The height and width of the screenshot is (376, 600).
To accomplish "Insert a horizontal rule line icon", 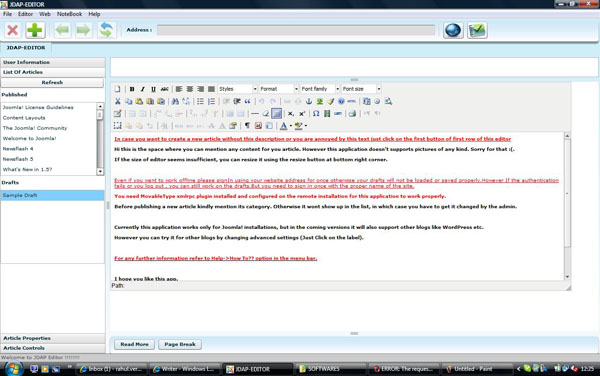I will 254,114.
